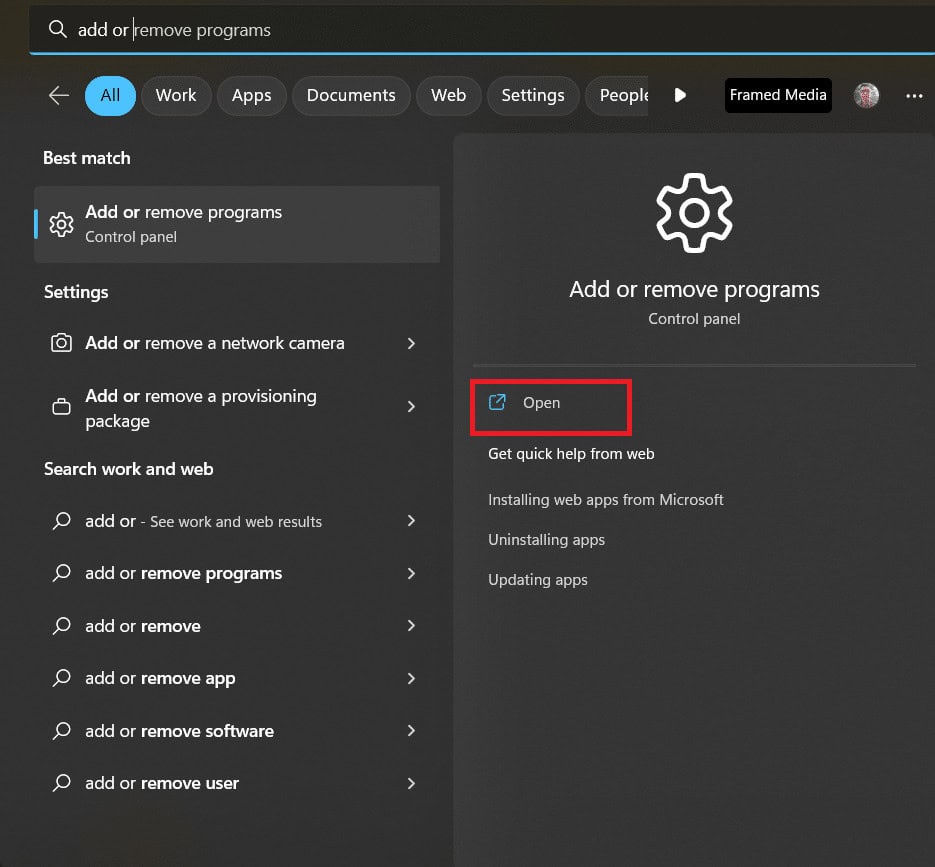
Task: Open the Uninstalling apps help link
Action: tap(546, 539)
